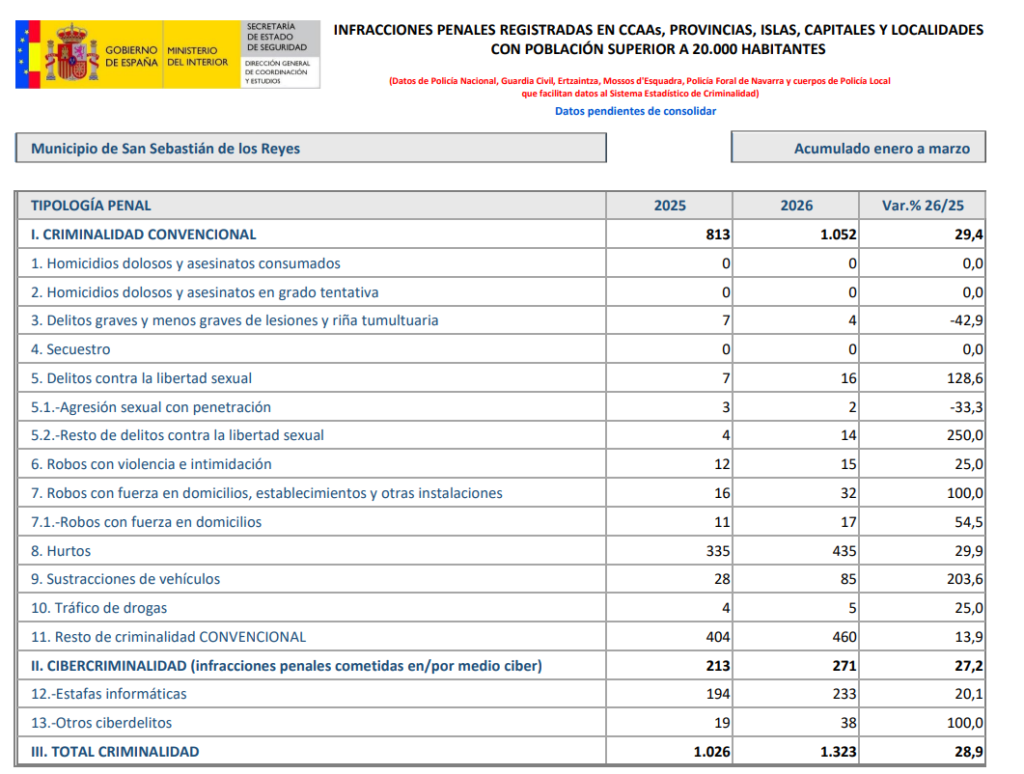
Task: Select the '203,6' variation value
Action: [965, 579]
